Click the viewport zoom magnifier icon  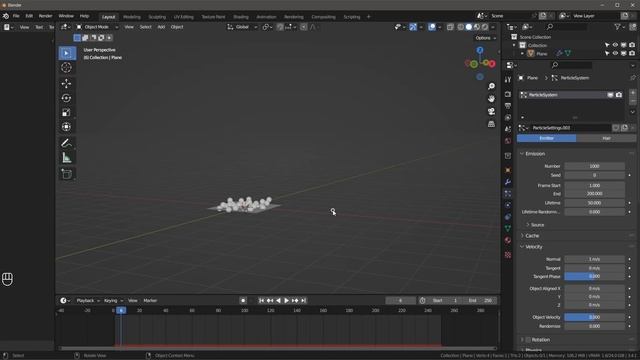pos(491,87)
